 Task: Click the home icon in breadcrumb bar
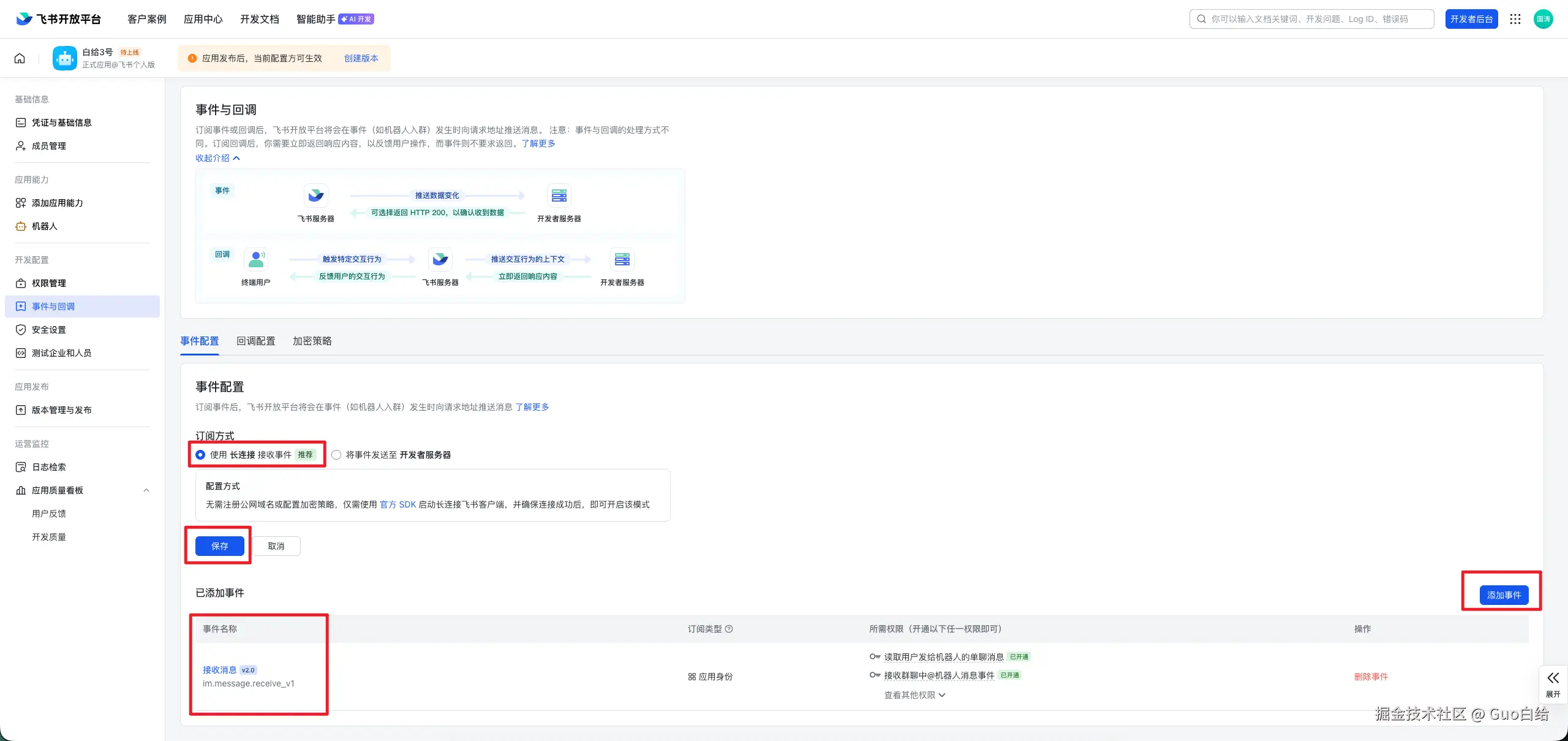20,58
